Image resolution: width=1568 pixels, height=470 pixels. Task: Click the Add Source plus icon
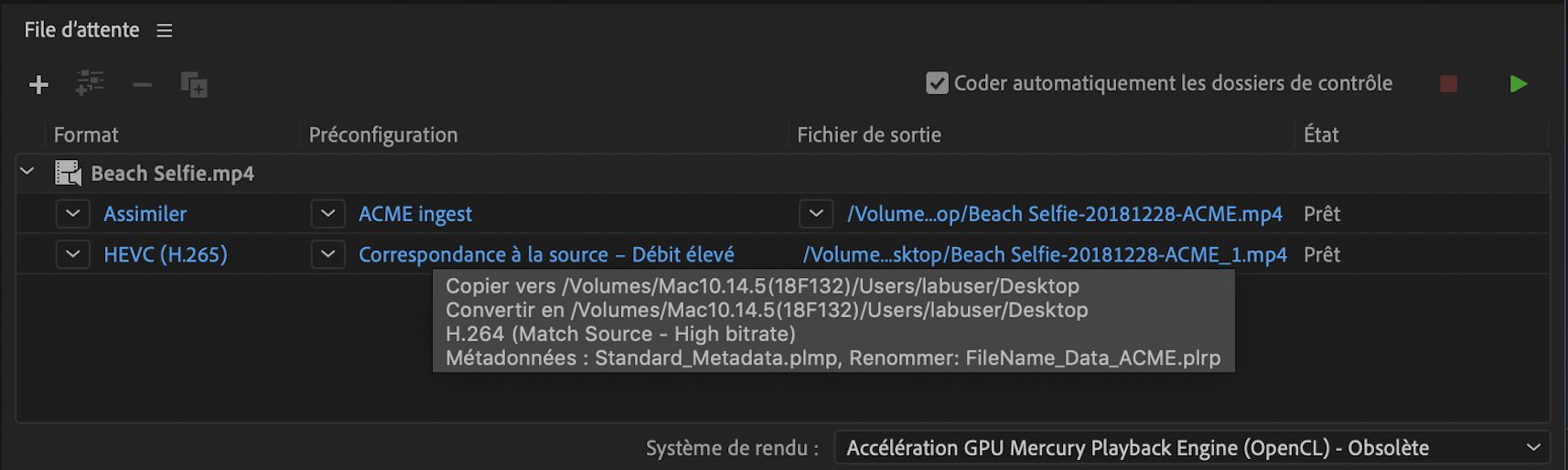(x=38, y=85)
